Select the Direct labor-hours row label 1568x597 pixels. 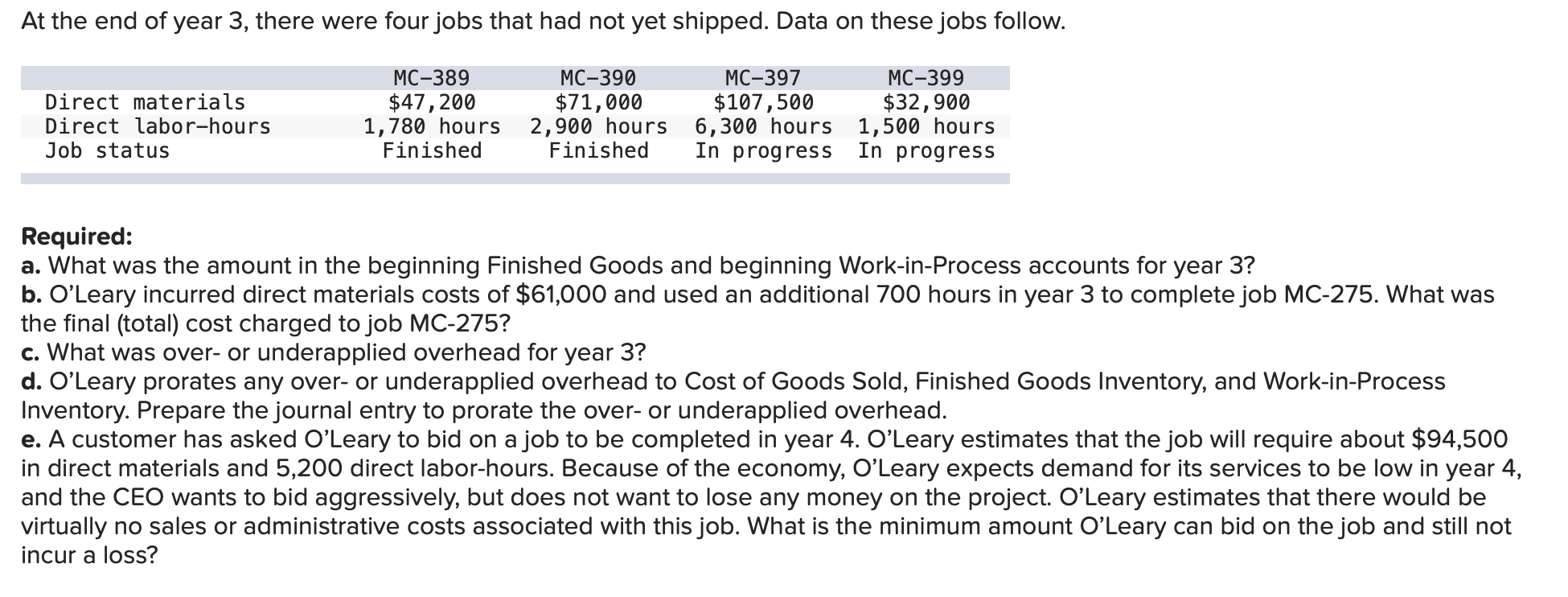158,126
